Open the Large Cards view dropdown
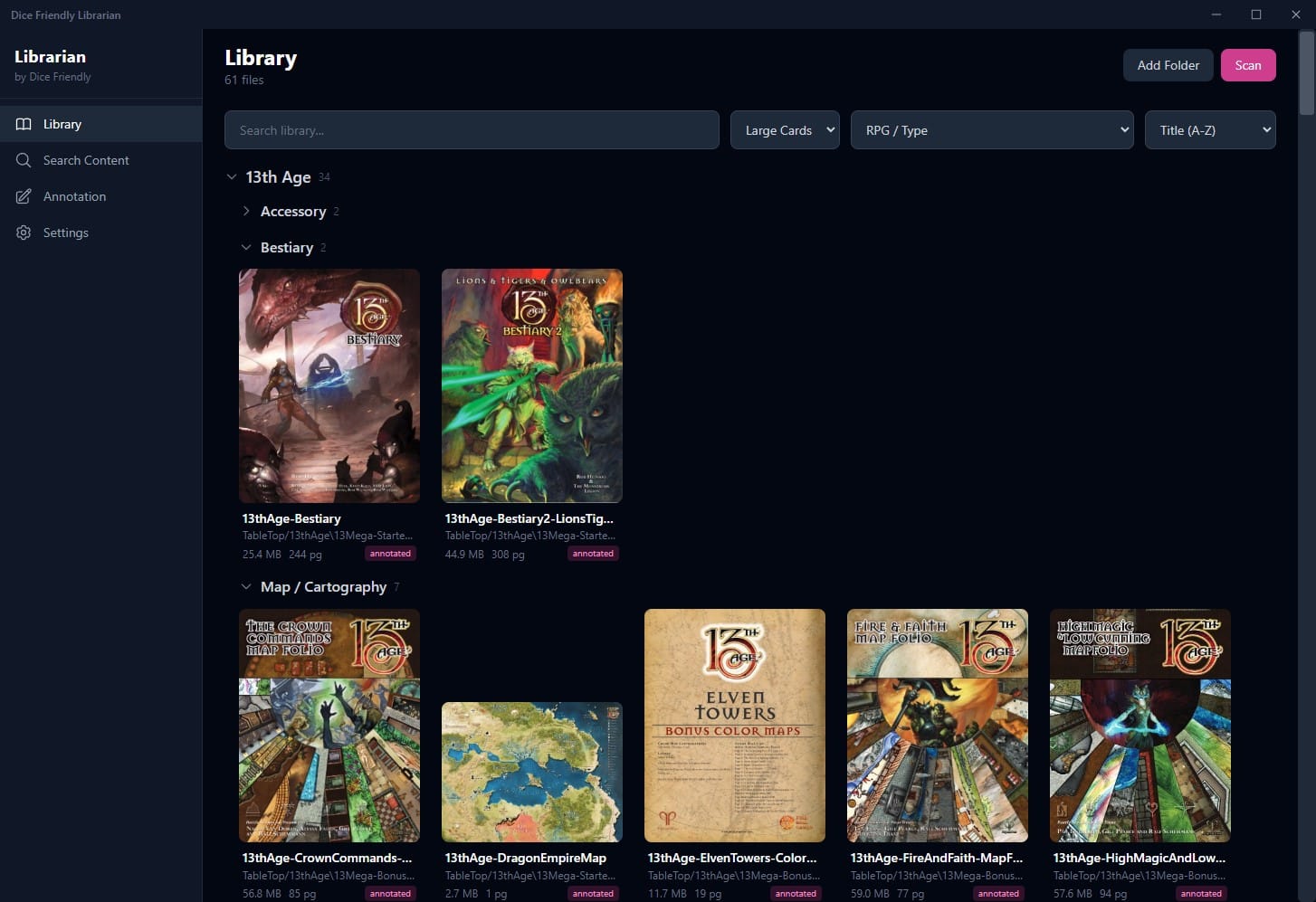The height and width of the screenshot is (902, 1316). pyautogui.click(x=784, y=129)
